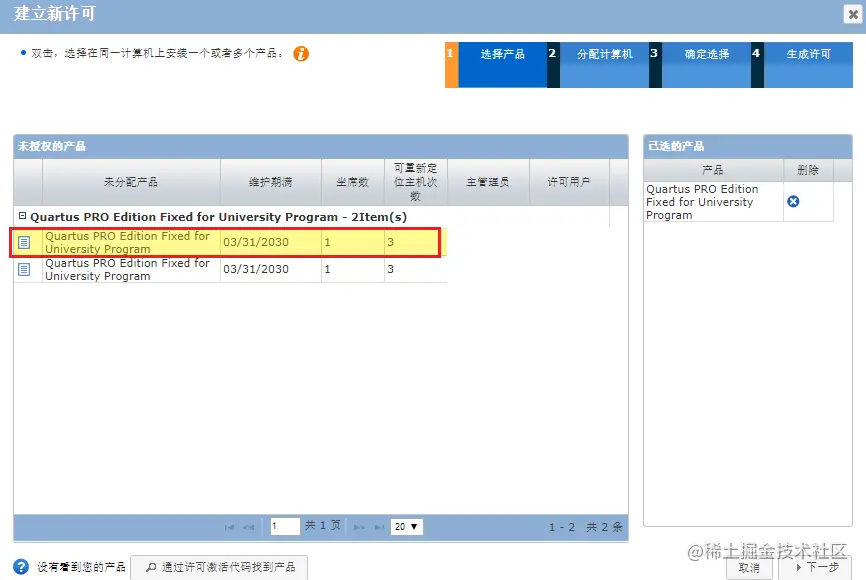Click document icon of second Quartus row

click(x=24, y=269)
